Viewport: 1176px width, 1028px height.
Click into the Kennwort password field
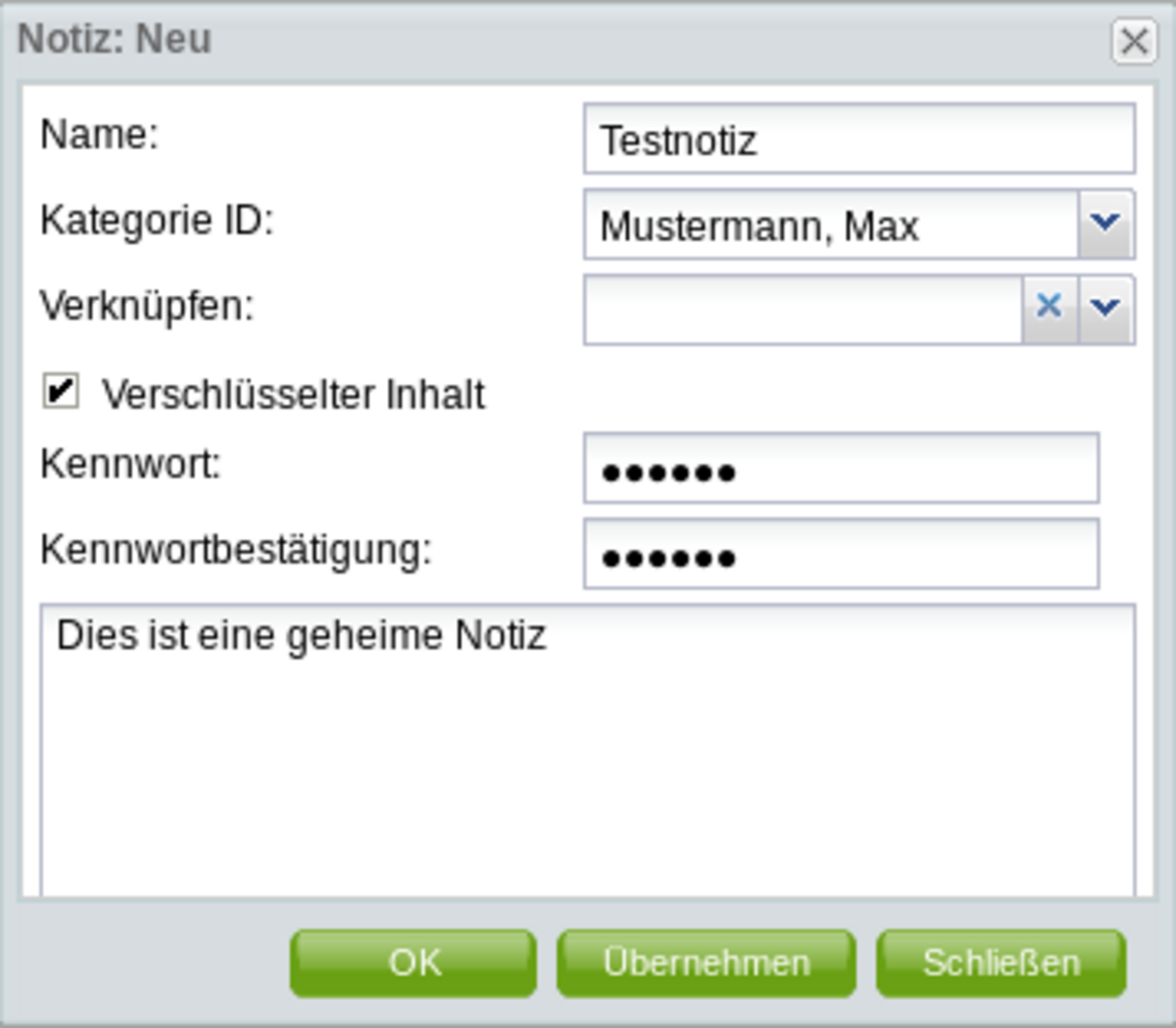point(841,469)
